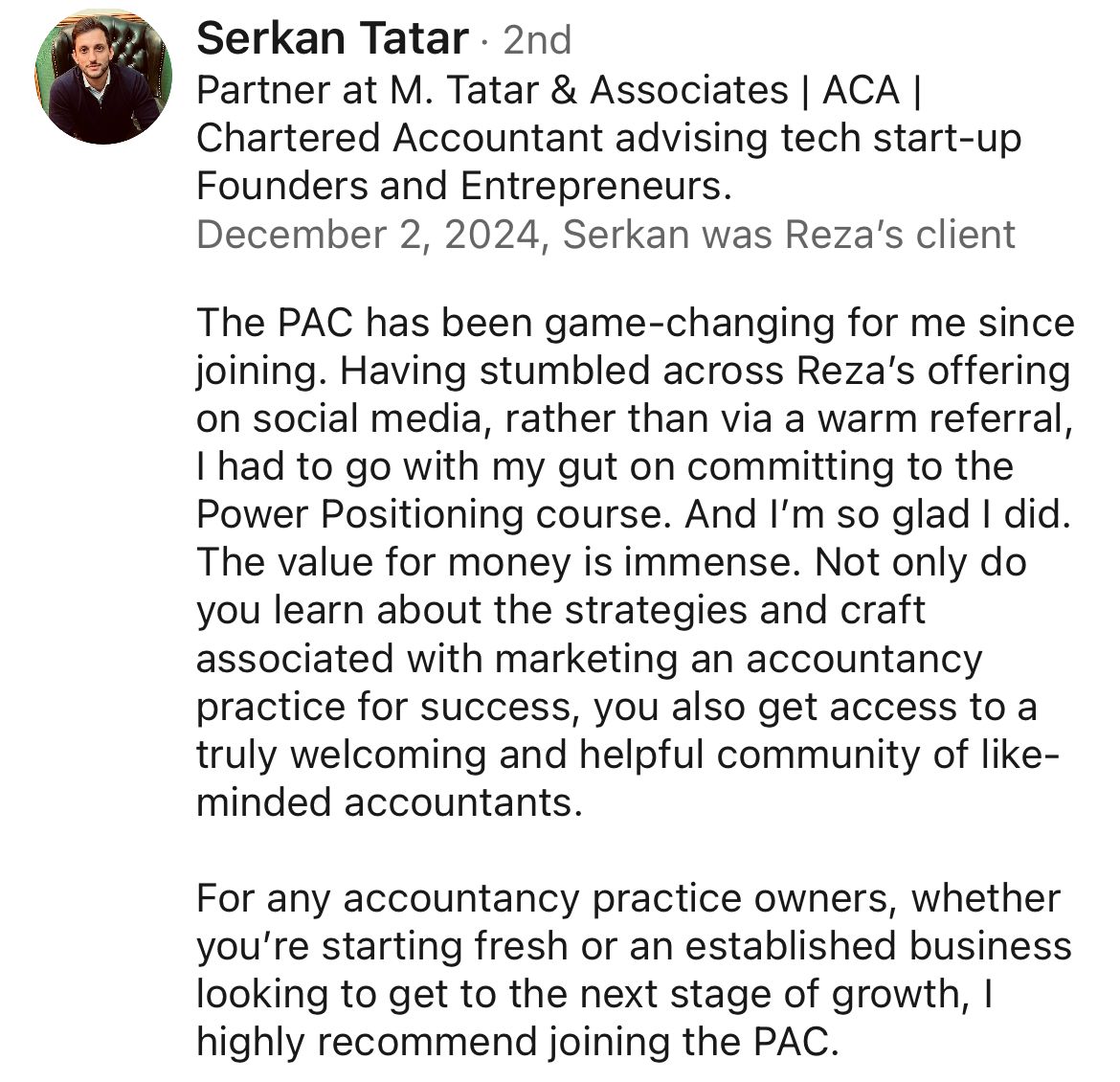Click the words 'Reza's offering'

[x=939, y=372]
